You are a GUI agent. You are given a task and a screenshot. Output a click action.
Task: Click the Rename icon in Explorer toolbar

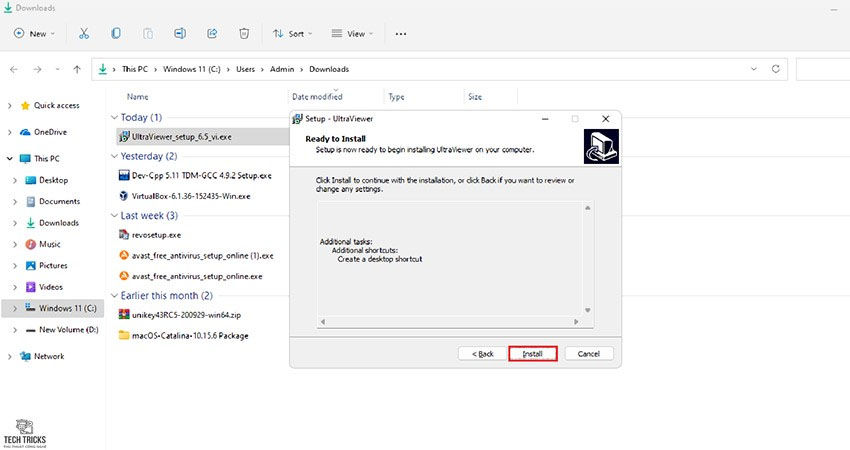click(180, 34)
